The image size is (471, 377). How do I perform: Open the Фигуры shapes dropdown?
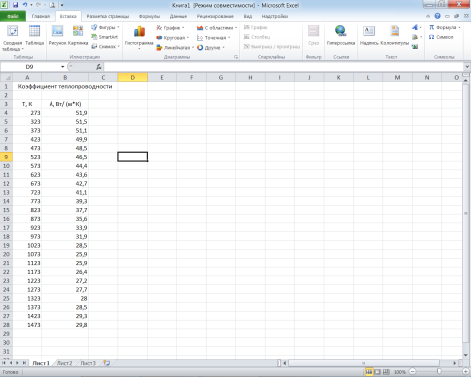(105, 27)
